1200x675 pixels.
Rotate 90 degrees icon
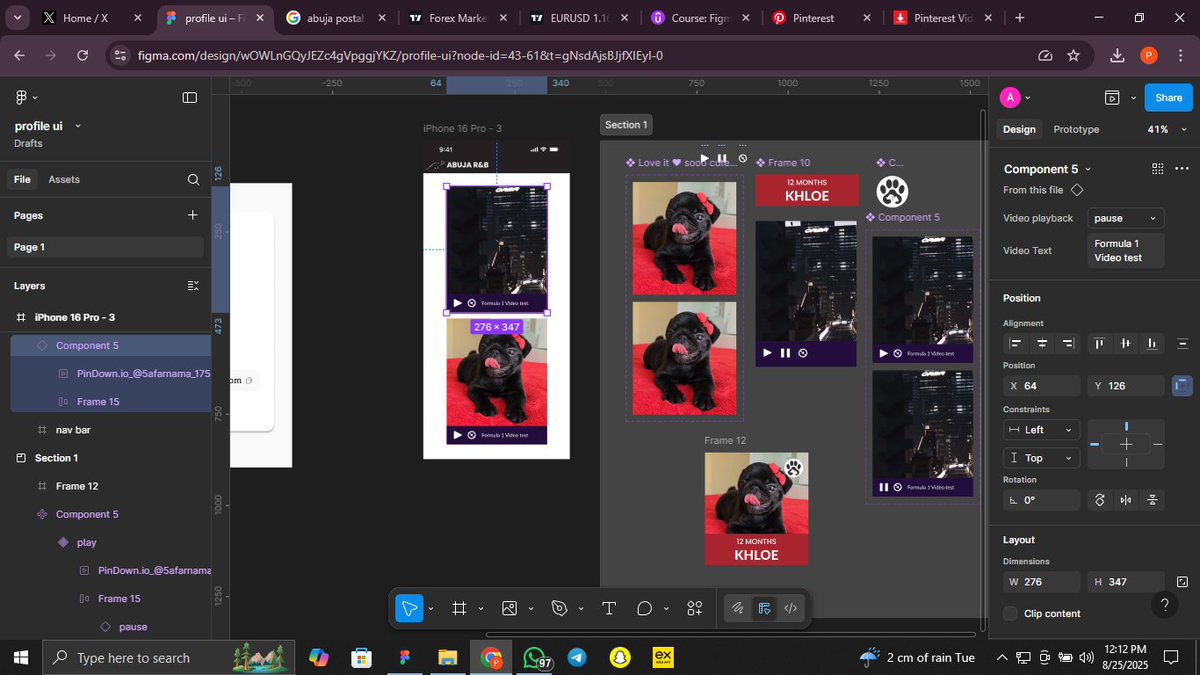point(1100,500)
